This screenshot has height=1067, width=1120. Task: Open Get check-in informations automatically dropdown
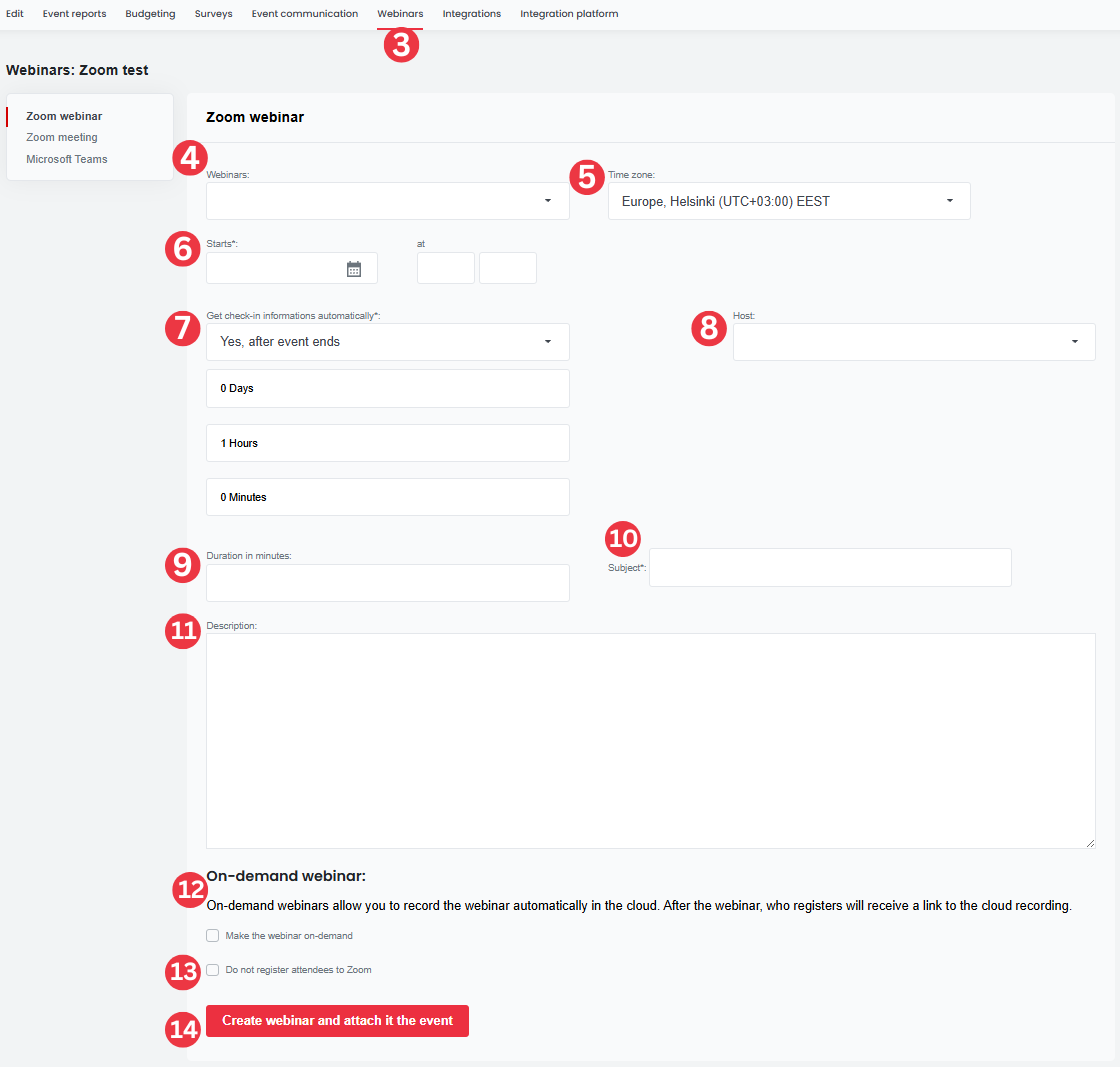click(388, 341)
